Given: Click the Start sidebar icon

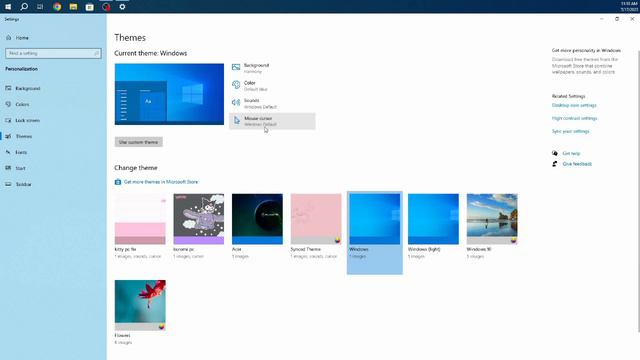Looking at the screenshot, I should click(x=8, y=168).
